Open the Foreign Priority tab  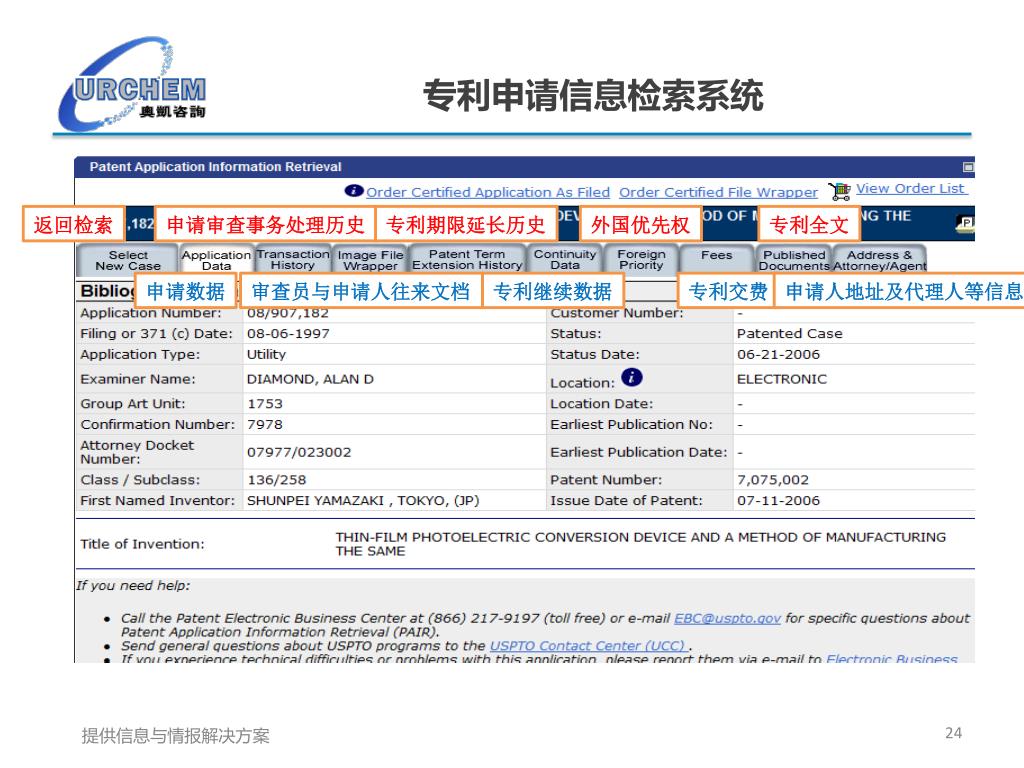click(x=641, y=260)
